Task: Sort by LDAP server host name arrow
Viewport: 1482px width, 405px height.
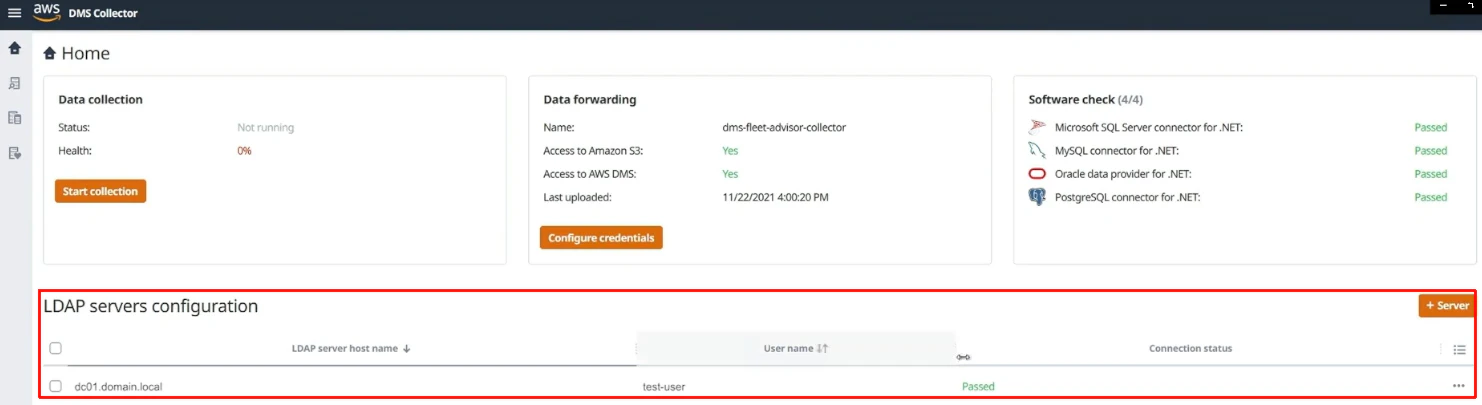Action: [x=407, y=349]
